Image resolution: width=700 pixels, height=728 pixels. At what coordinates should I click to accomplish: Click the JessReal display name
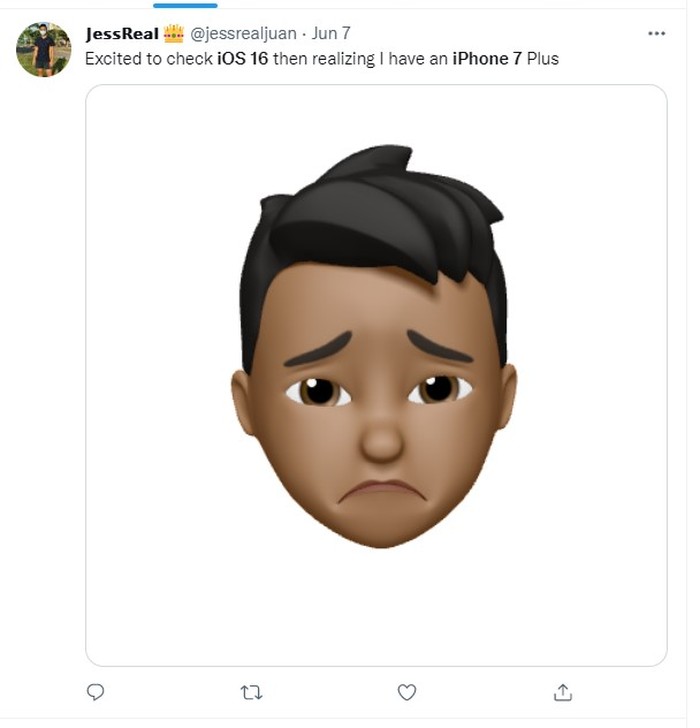click(122, 34)
